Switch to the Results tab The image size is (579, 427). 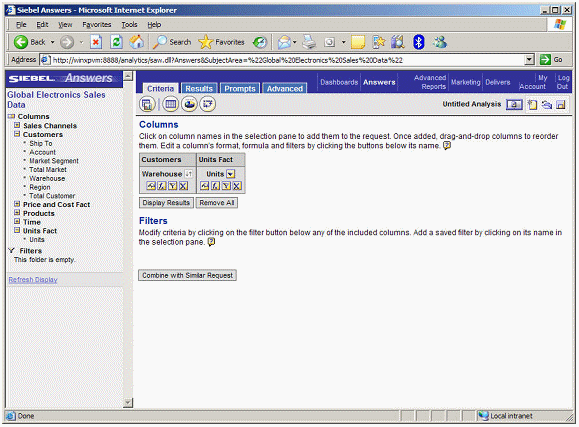tap(199, 89)
